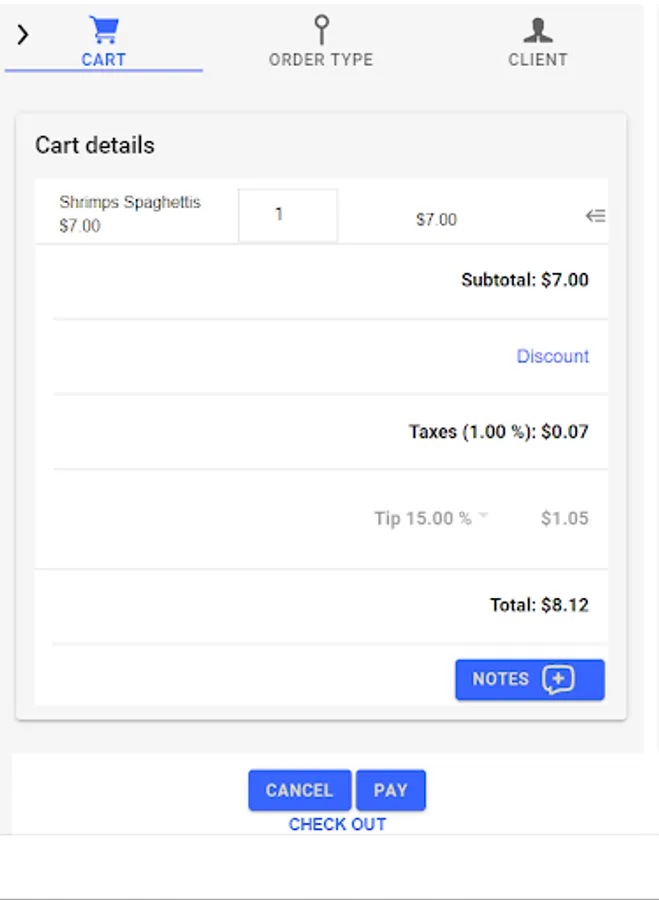Expand the side panel chevron arrow
659x900 pixels.
pos(23,35)
